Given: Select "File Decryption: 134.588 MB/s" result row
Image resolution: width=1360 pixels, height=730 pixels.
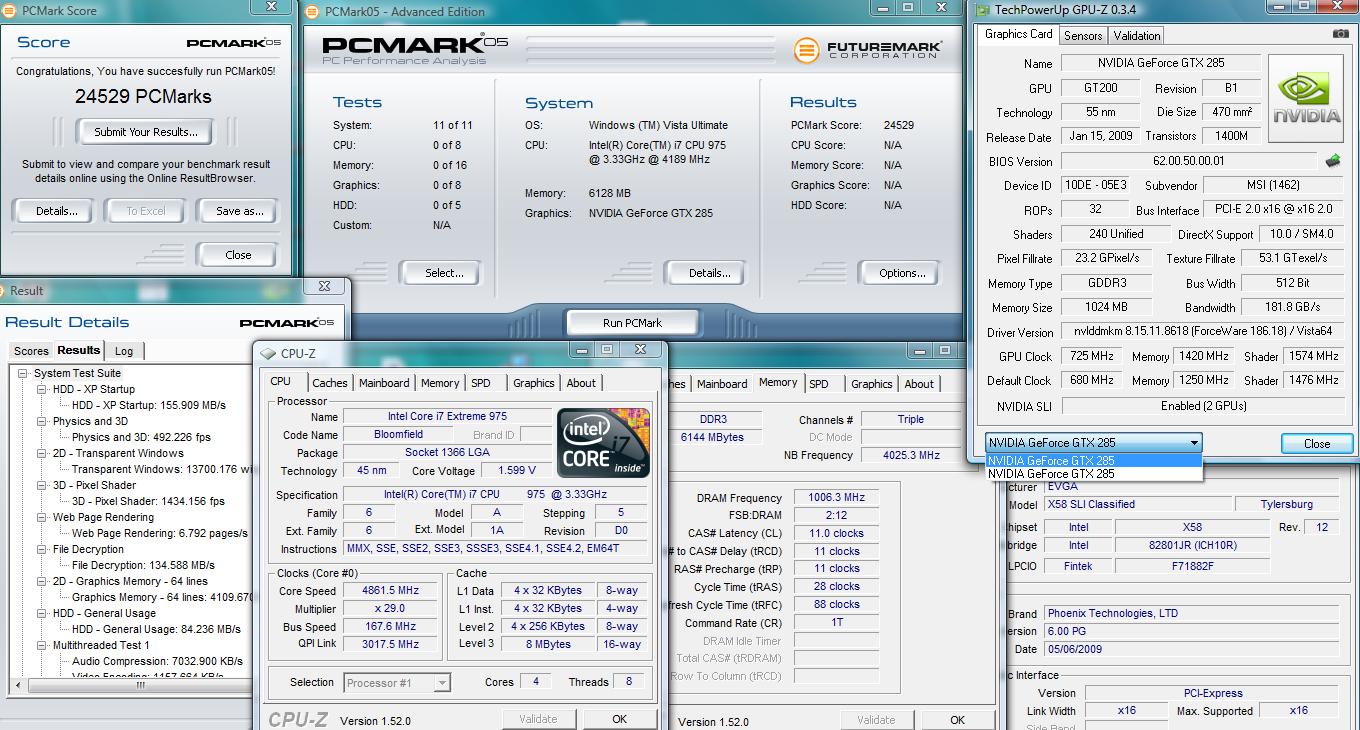Looking at the screenshot, I should (x=143, y=565).
